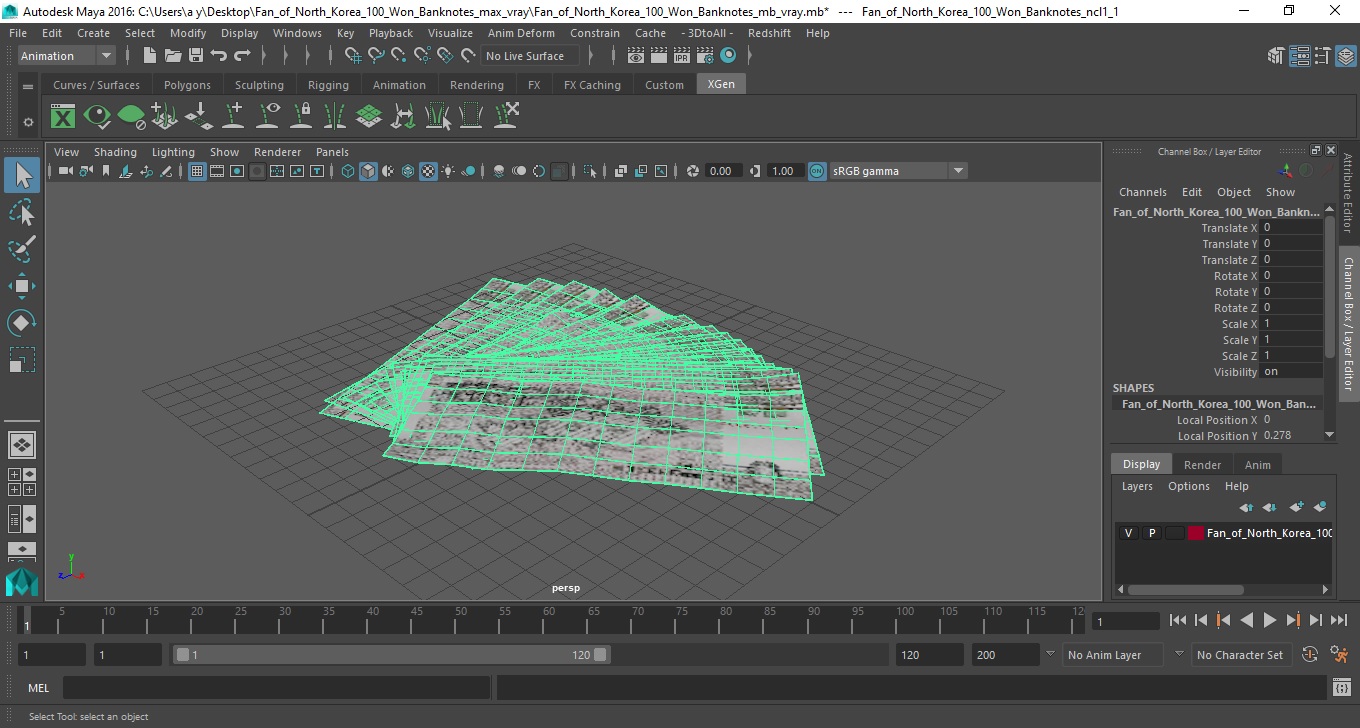This screenshot has height=728, width=1360.
Task: Expand shelf menu hamburger icon
Action: tap(28, 87)
